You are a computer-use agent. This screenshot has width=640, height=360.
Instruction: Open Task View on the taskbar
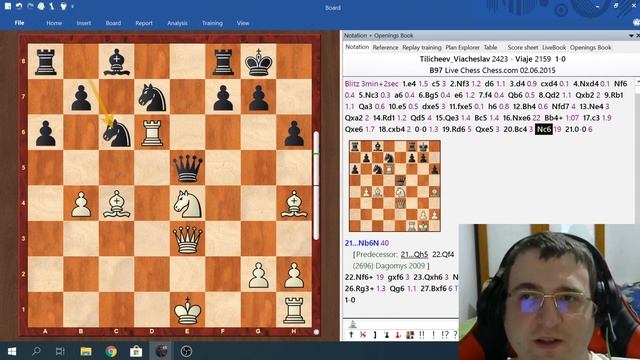click(x=60, y=351)
